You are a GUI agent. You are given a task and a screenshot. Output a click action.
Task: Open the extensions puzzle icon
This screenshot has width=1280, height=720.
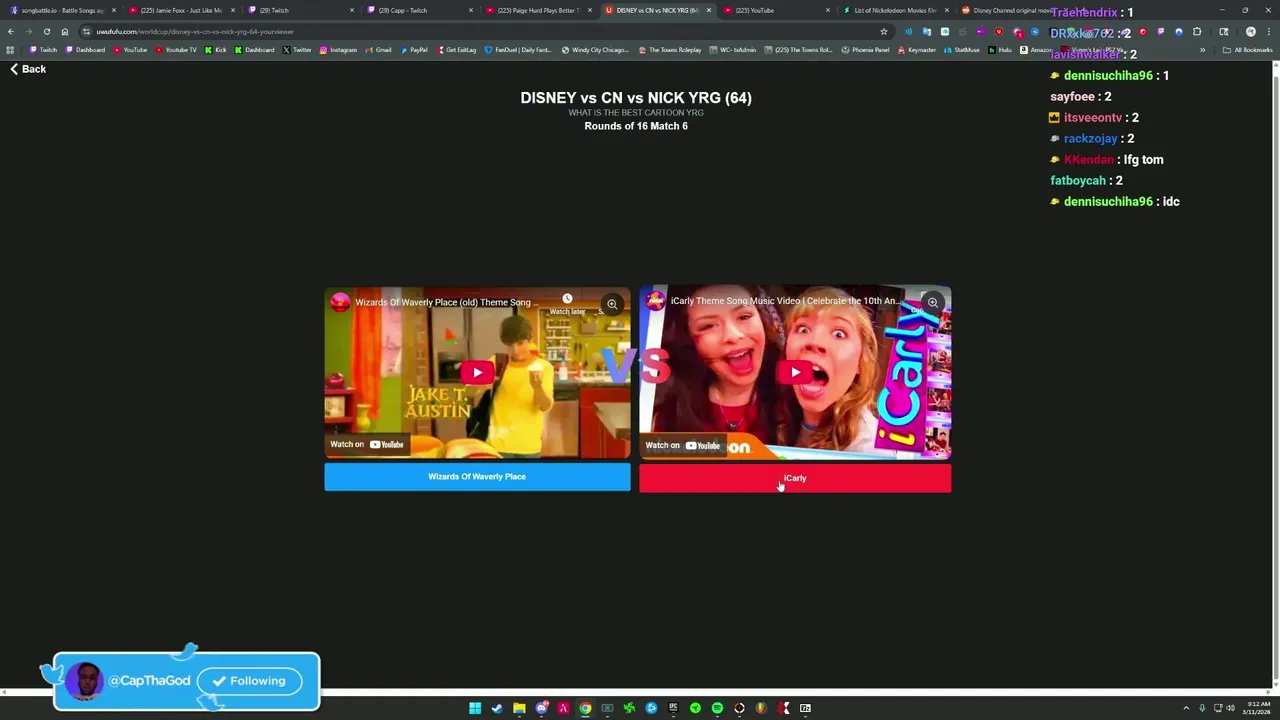1197,31
